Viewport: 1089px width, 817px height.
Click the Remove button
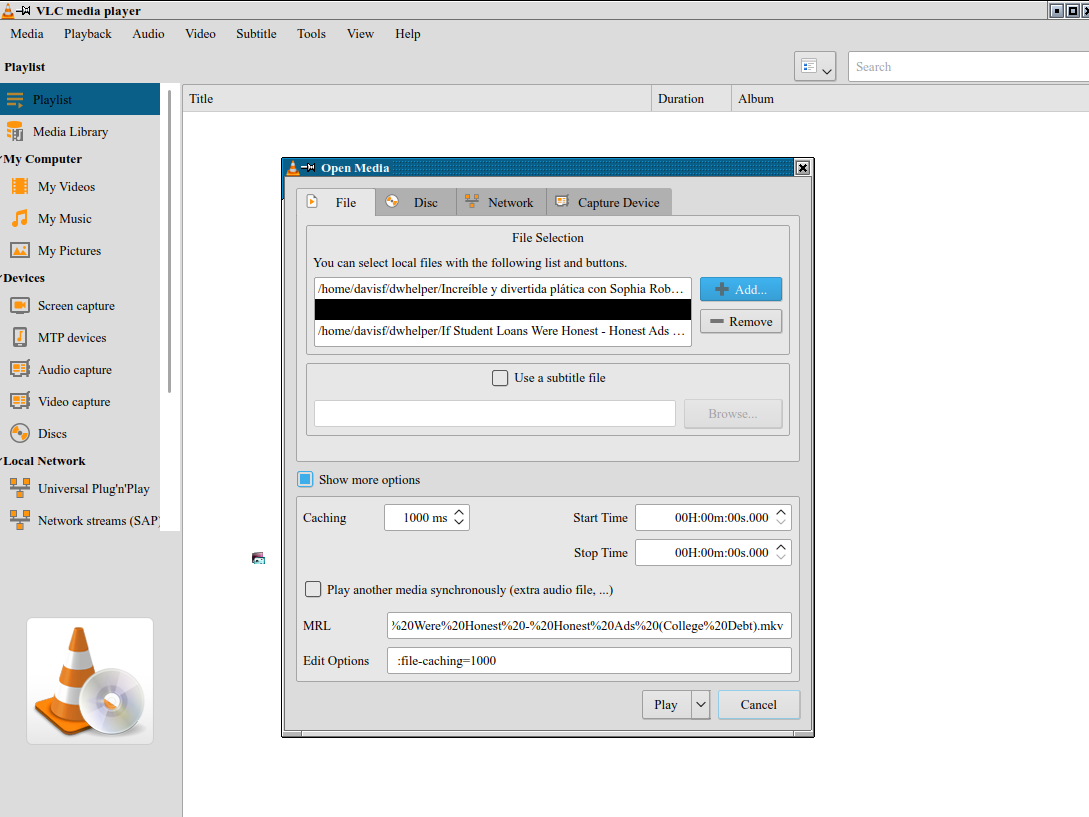(741, 322)
